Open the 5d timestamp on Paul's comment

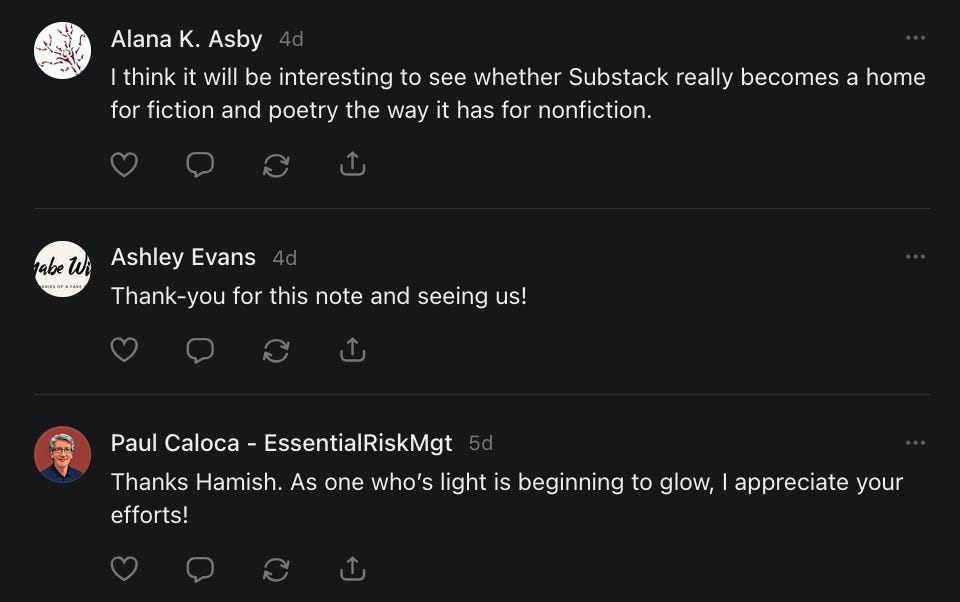481,443
